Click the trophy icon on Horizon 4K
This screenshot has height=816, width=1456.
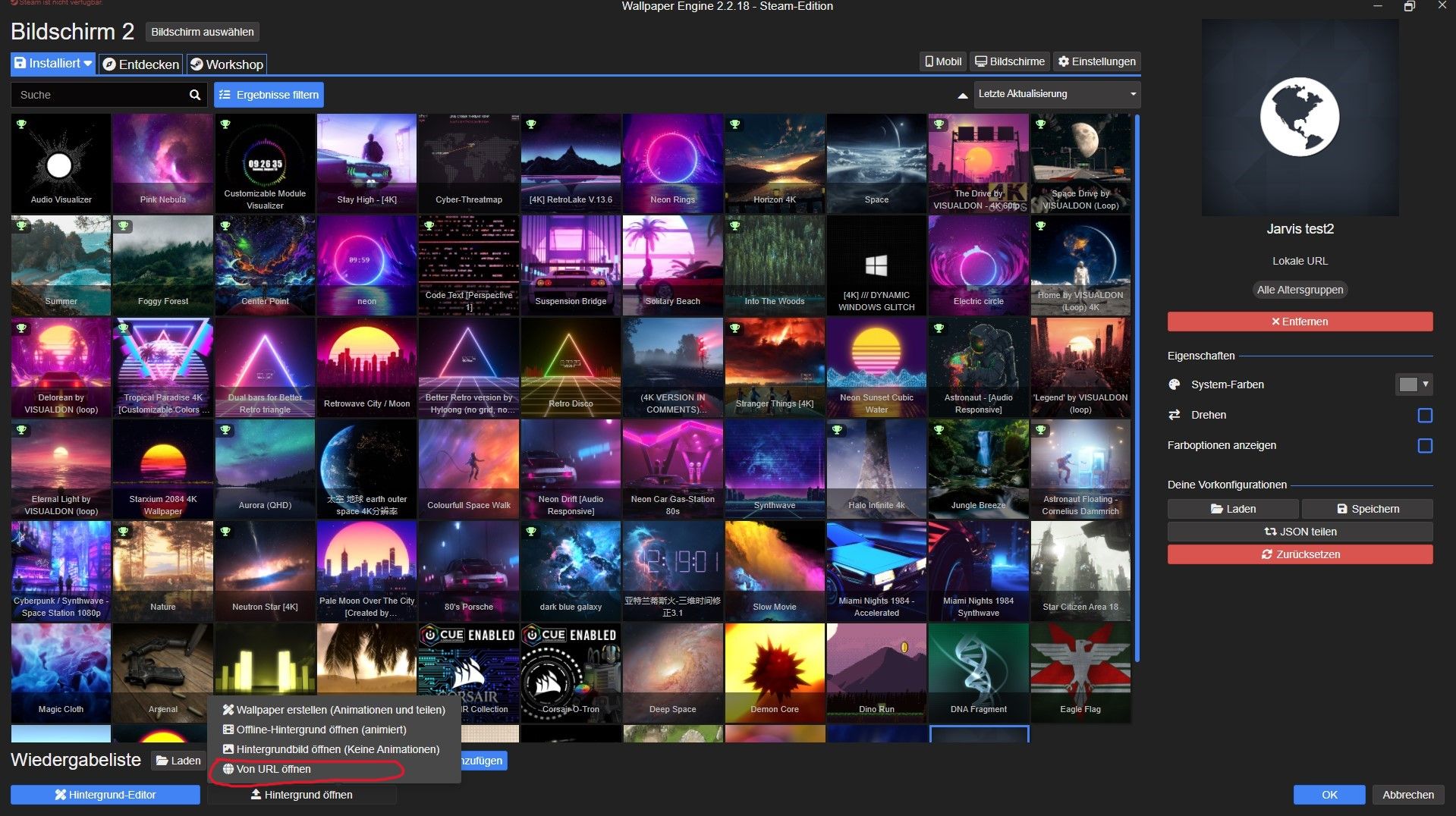coord(734,124)
